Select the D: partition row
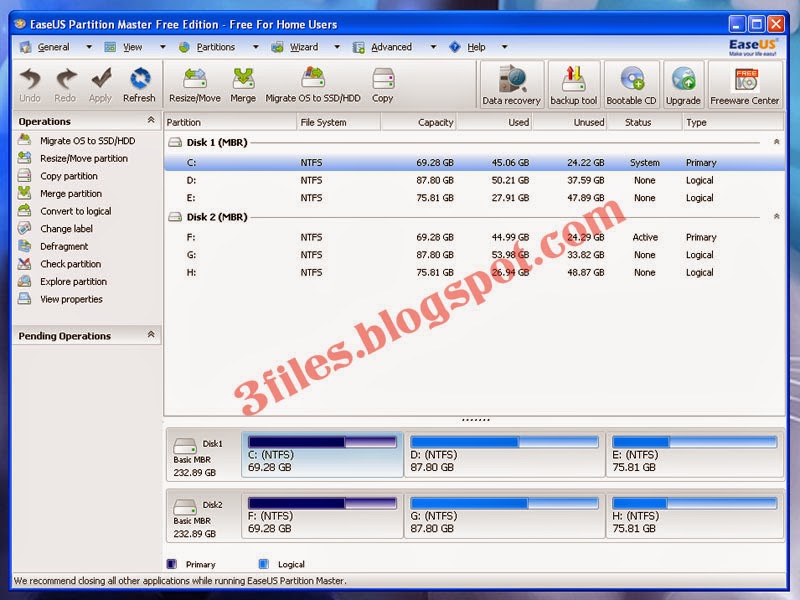The image size is (800, 600). click(x=474, y=180)
